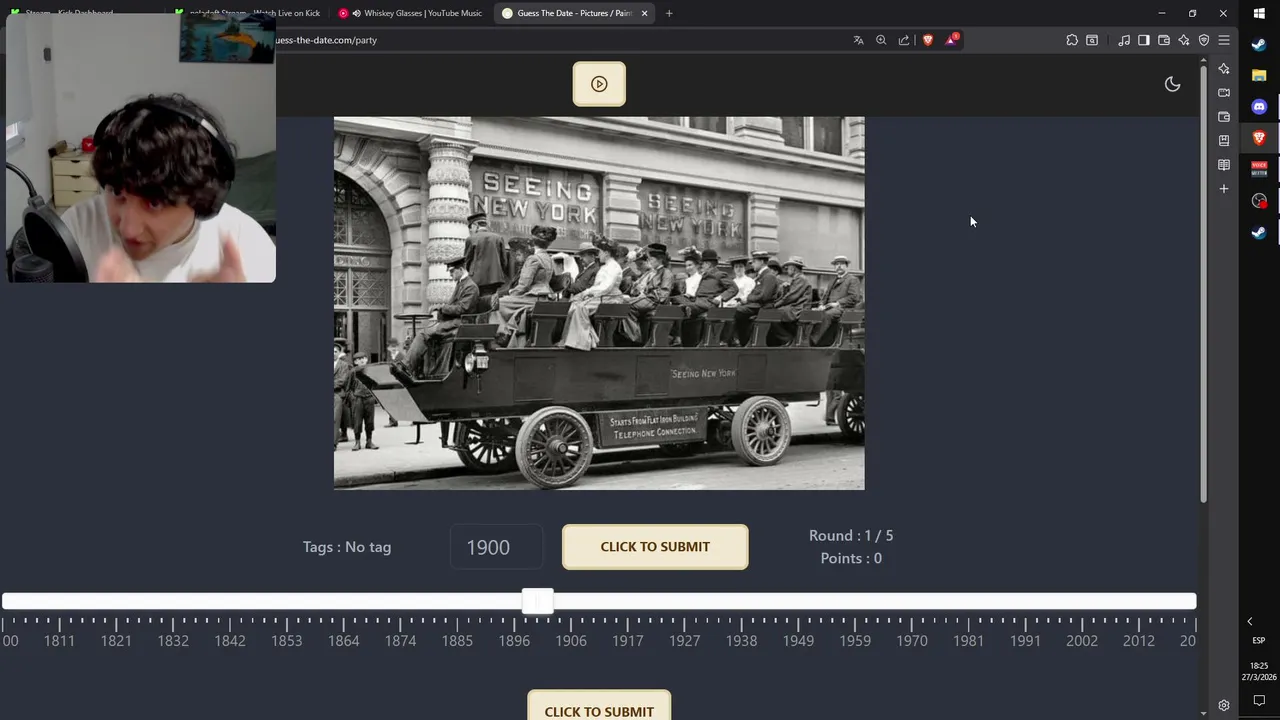Open File Explorer from the taskbar
The width and height of the screenshot is (1280, 720).
[1259, 75]
